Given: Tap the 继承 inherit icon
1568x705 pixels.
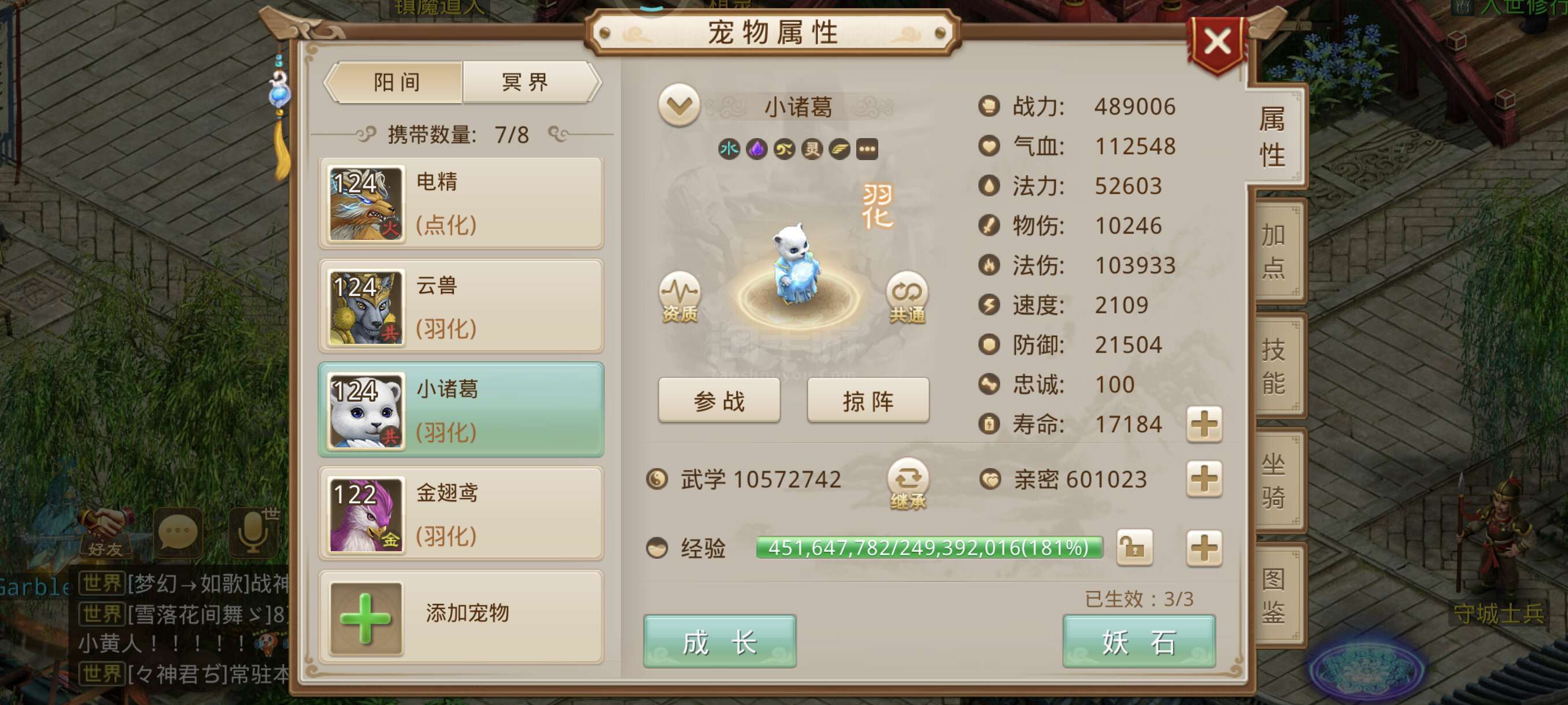Looking at the screenshot, I should pos(908,484).
